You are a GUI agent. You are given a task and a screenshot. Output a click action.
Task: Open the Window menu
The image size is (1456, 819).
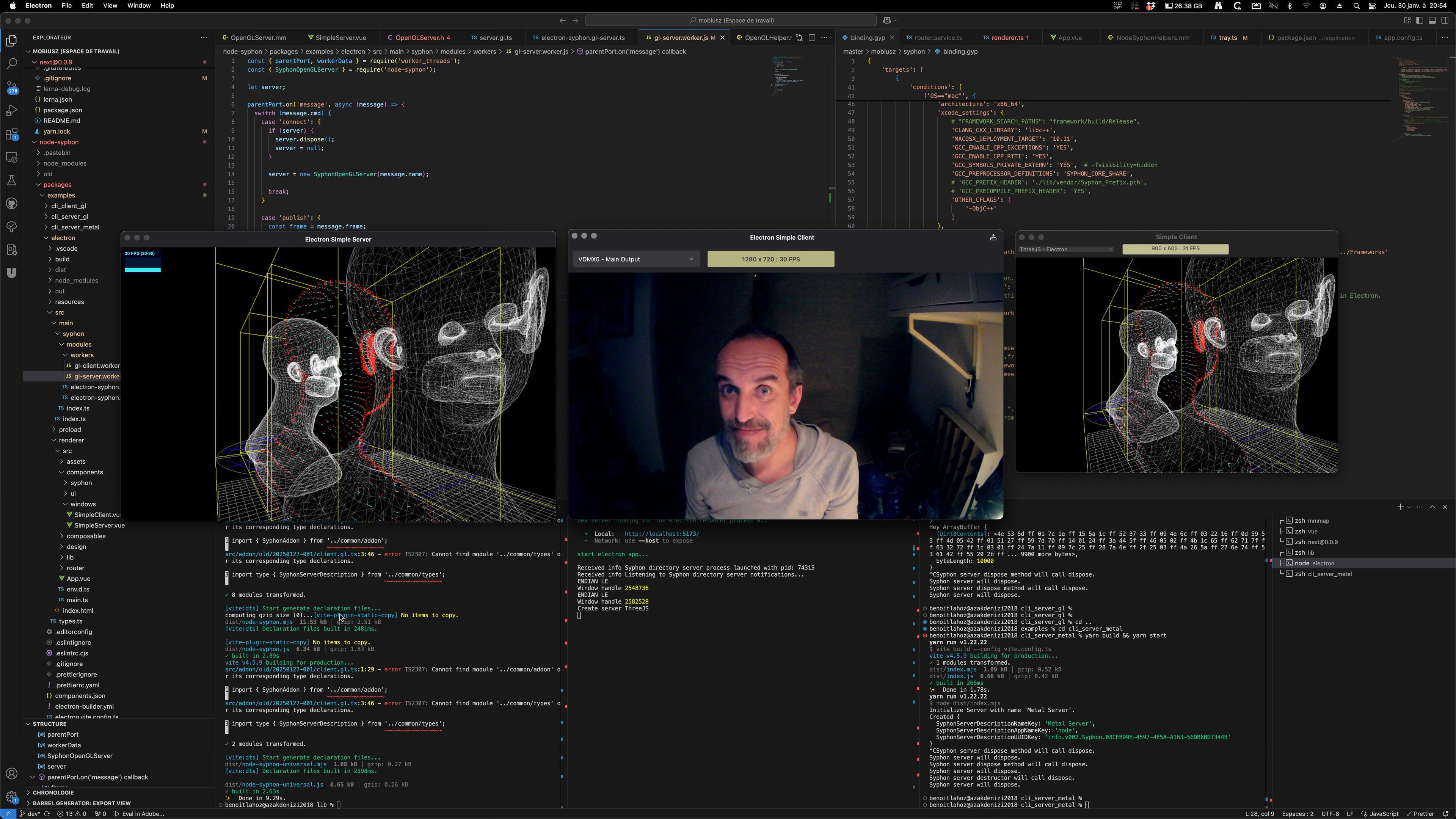point(138,6)
